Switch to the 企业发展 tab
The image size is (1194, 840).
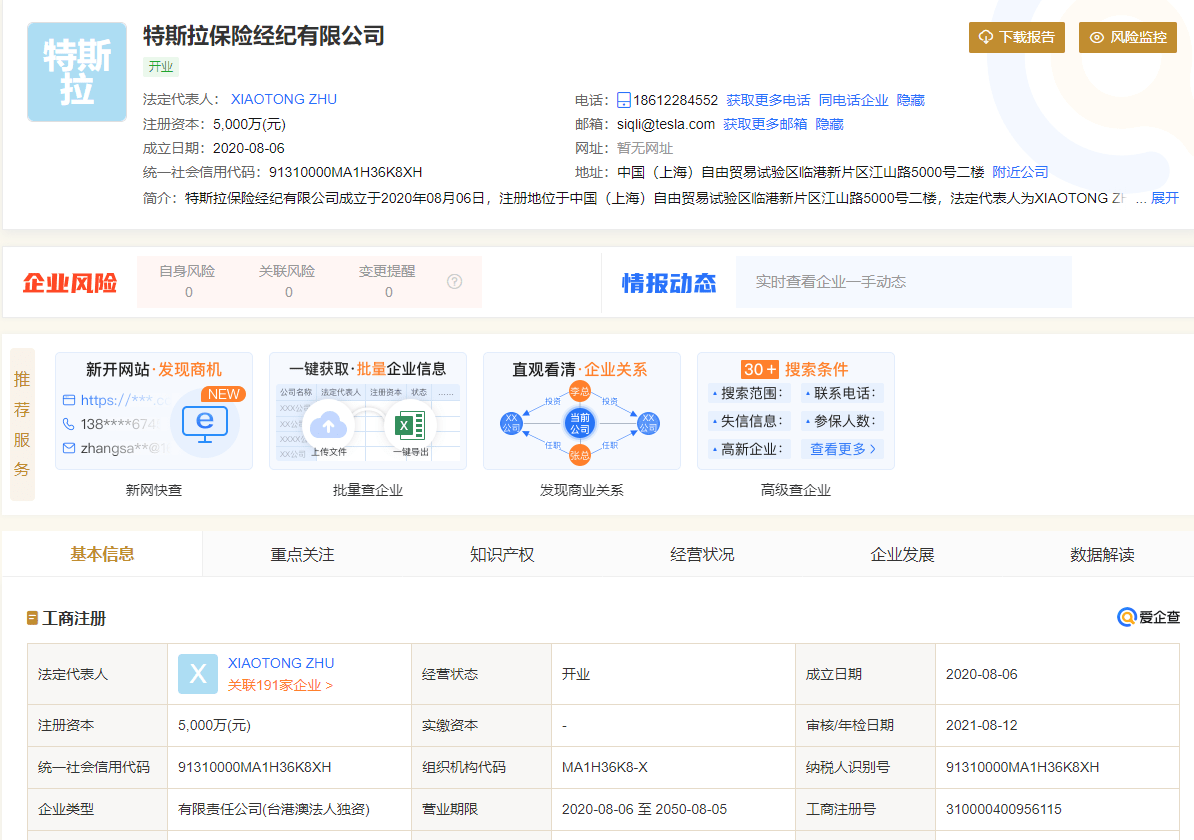(902, 554)
